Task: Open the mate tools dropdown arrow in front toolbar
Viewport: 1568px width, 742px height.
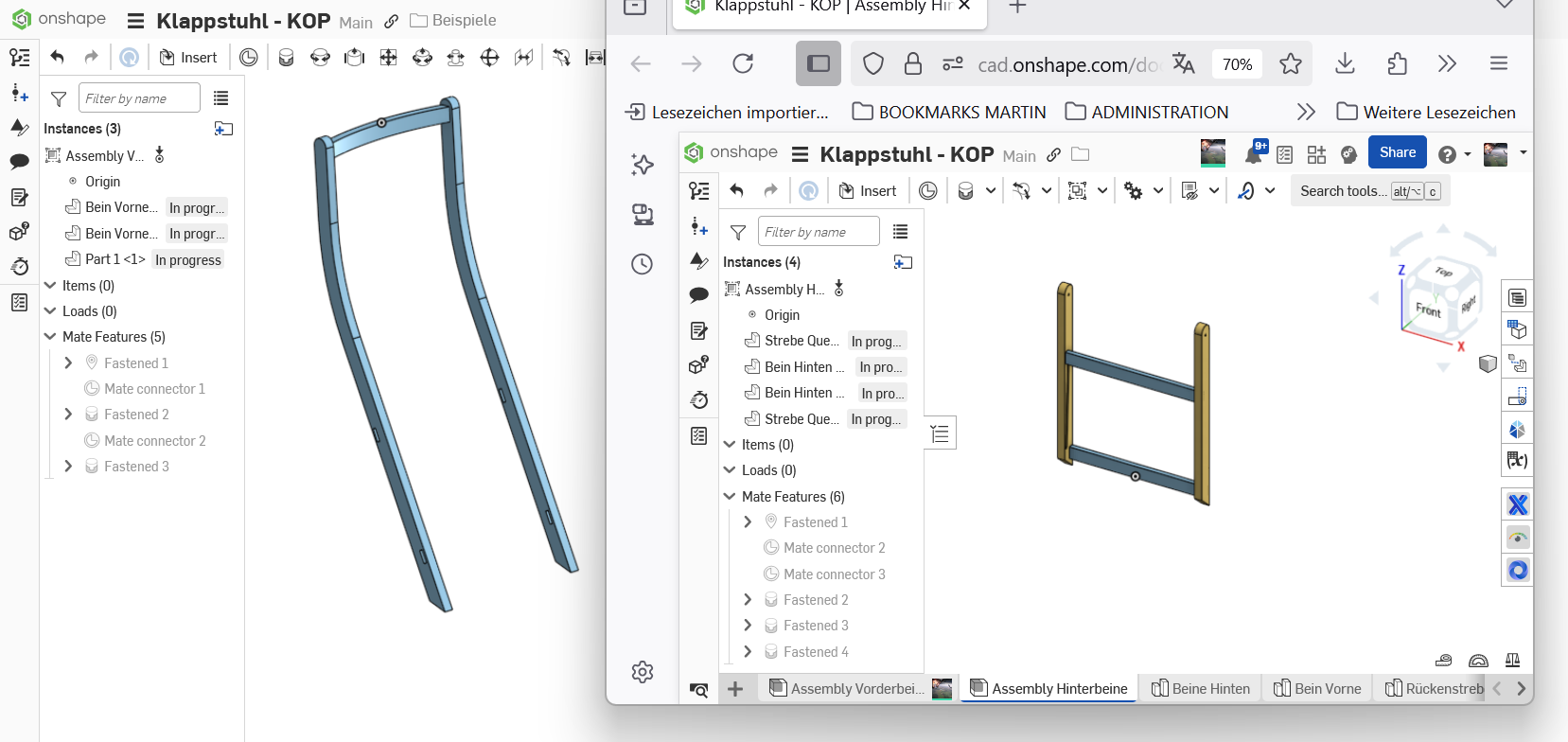Action: pyautogui.click(x=991, y=191)
